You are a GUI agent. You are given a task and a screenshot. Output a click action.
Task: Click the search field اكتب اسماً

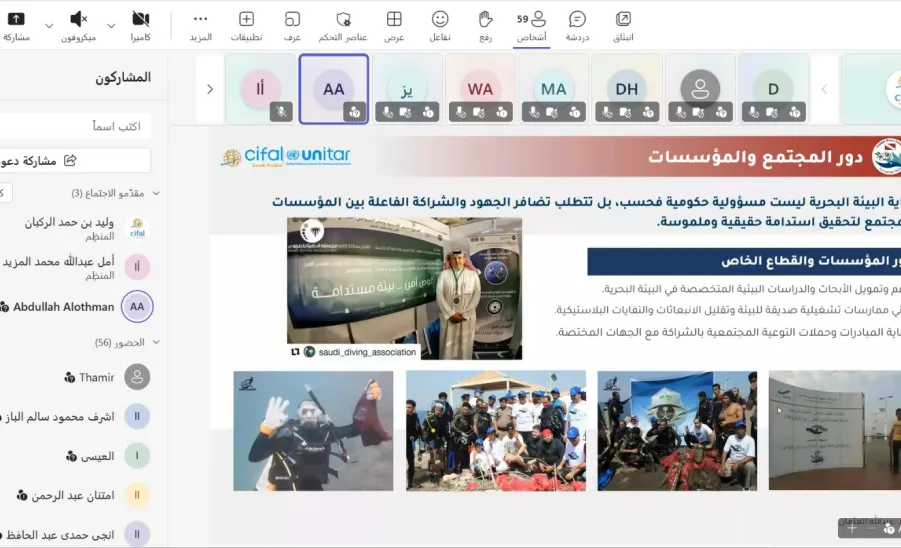75,126
